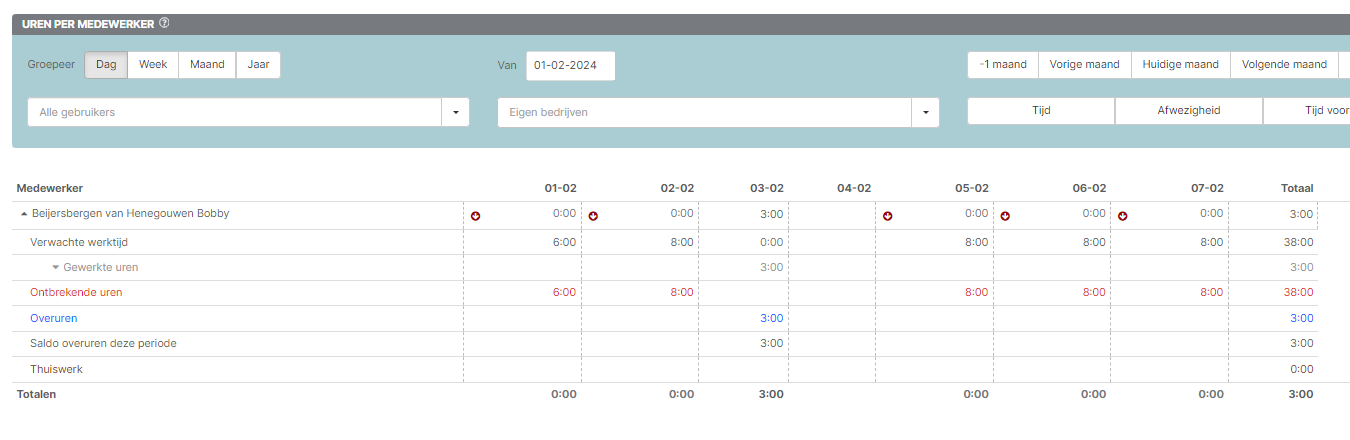Open the Eigen bedrijven dropdown arrow
The width and height of the screenshot is (1350, 440).
925,112
